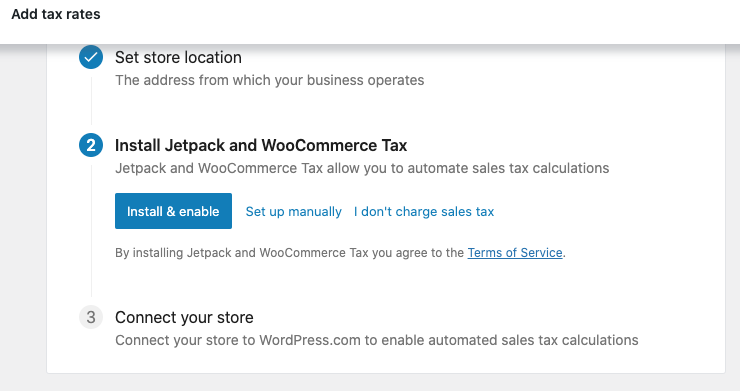Choose Set up manually link
The image size is (740, 391).
click(294, 212)
